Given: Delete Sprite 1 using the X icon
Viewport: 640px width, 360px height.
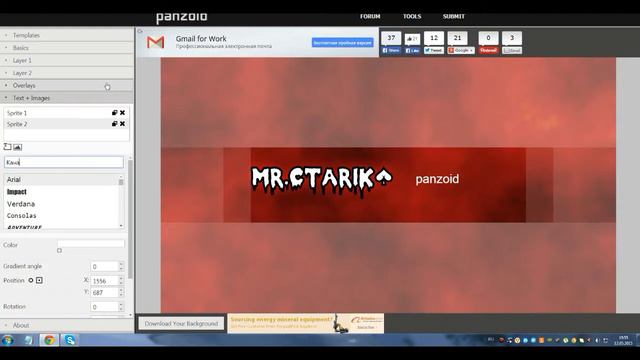Looking at the screenshot, I should 122,113.
